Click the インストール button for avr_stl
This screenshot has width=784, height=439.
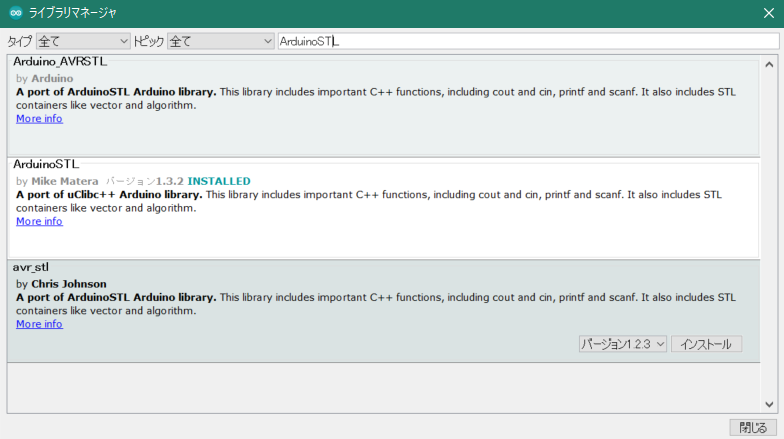(x=706, y=344)
